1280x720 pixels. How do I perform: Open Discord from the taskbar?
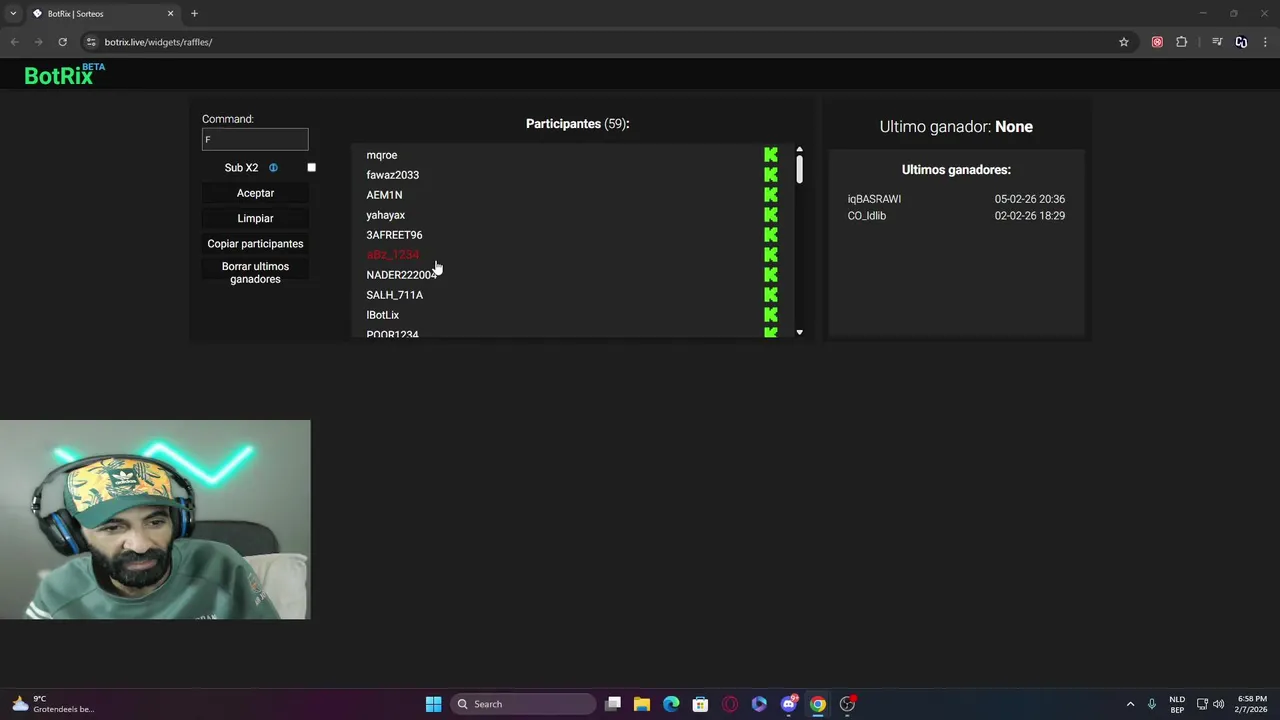point(789,704)
